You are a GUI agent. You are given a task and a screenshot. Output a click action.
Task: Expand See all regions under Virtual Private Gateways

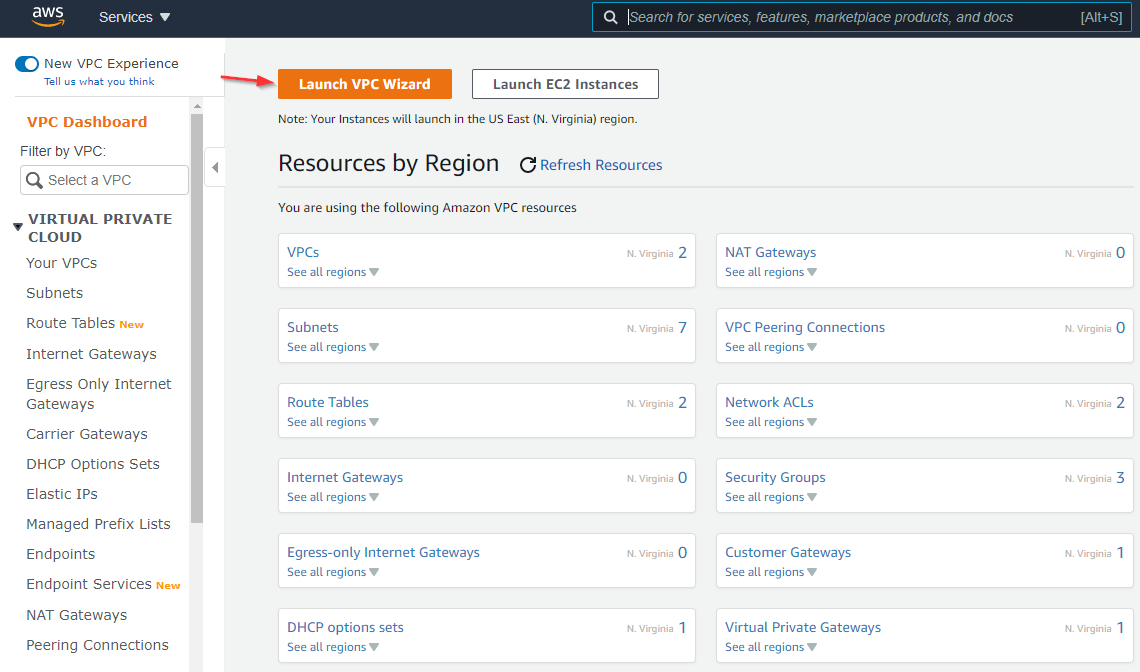click(771, 647)
